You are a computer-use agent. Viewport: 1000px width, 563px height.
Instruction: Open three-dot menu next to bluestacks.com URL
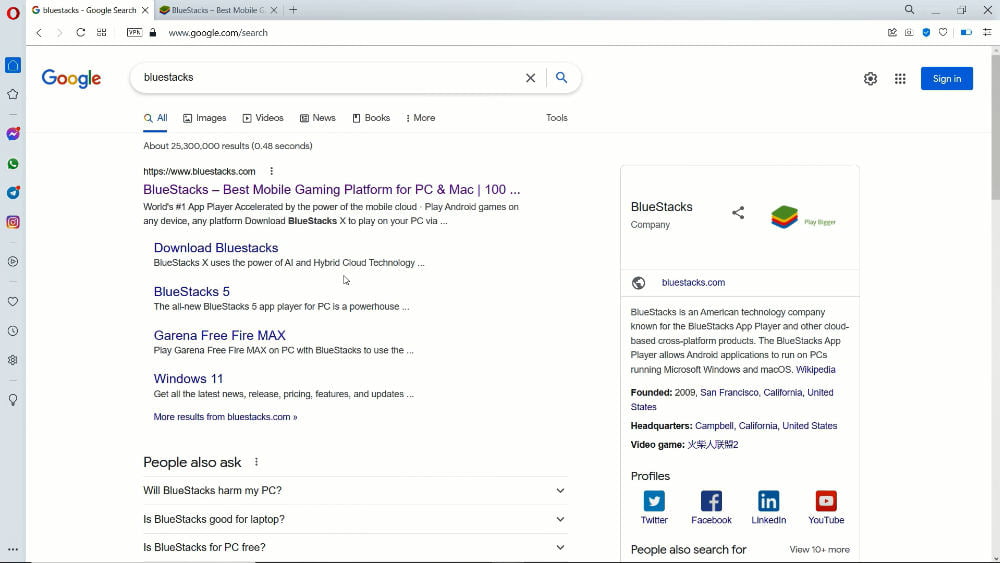(271, 171)
